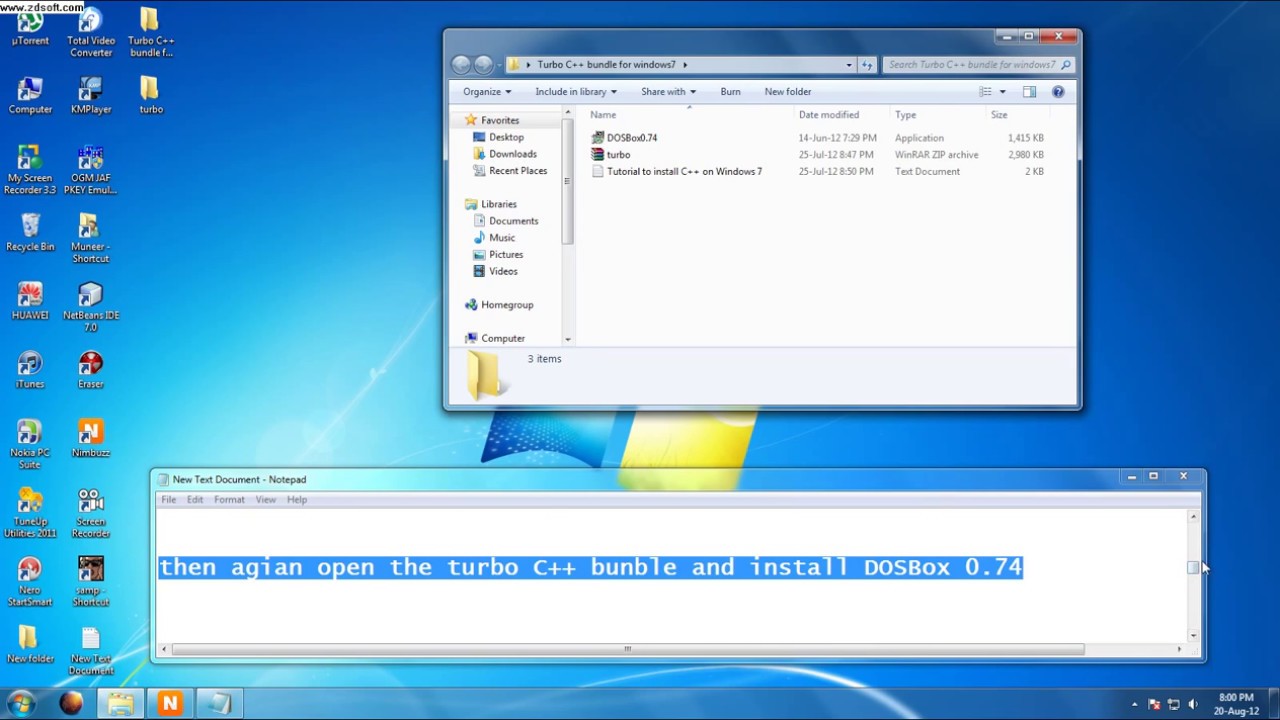Select the samp shortcut desktop icon
The image size is (1280, 720).
click(x=91, y=582)
